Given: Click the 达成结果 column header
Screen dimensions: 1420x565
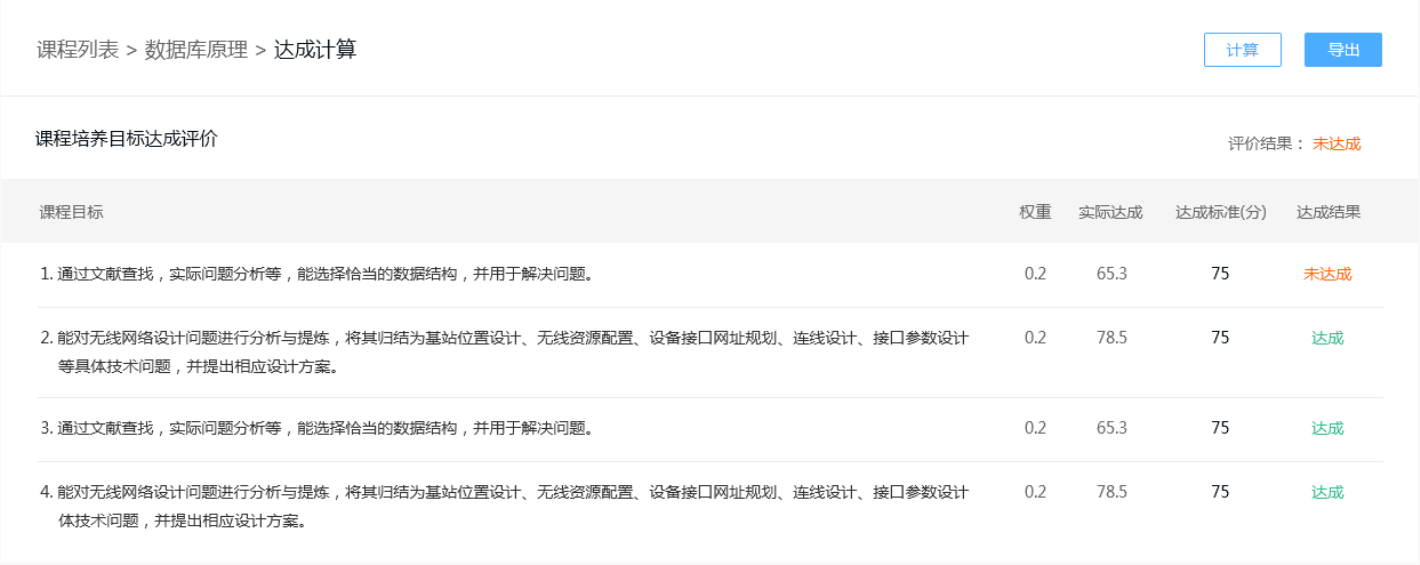Looking at the screenshot, I should 1328,212.
